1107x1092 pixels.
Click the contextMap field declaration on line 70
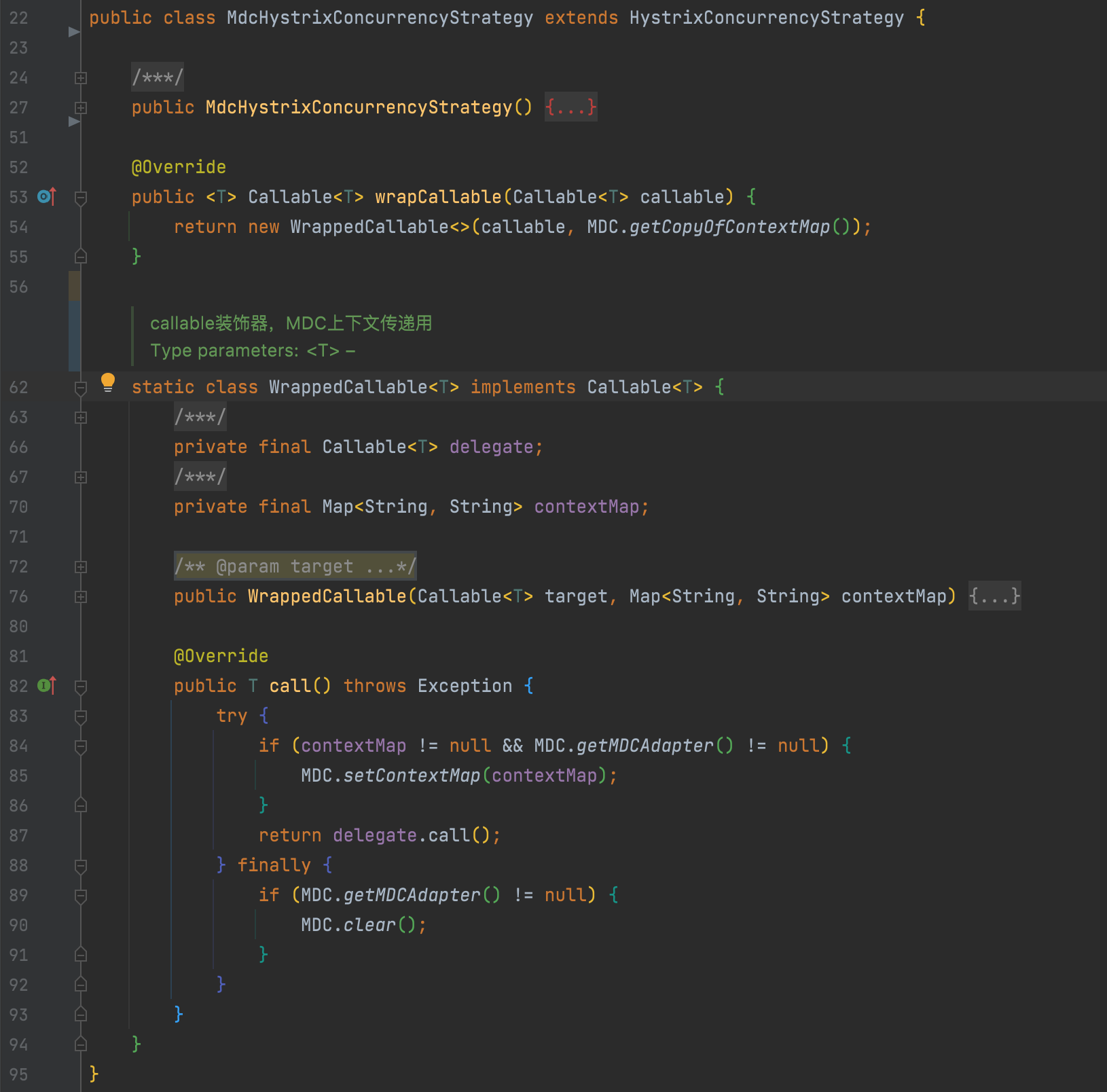click(x=587, y=507)
